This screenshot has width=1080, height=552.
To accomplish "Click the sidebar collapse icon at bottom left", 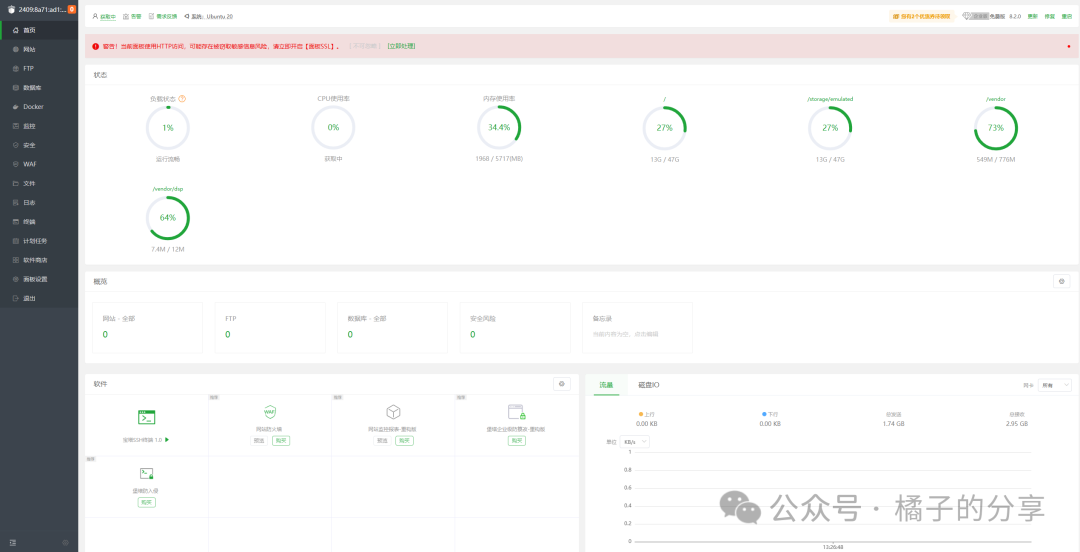I will 12,543.
